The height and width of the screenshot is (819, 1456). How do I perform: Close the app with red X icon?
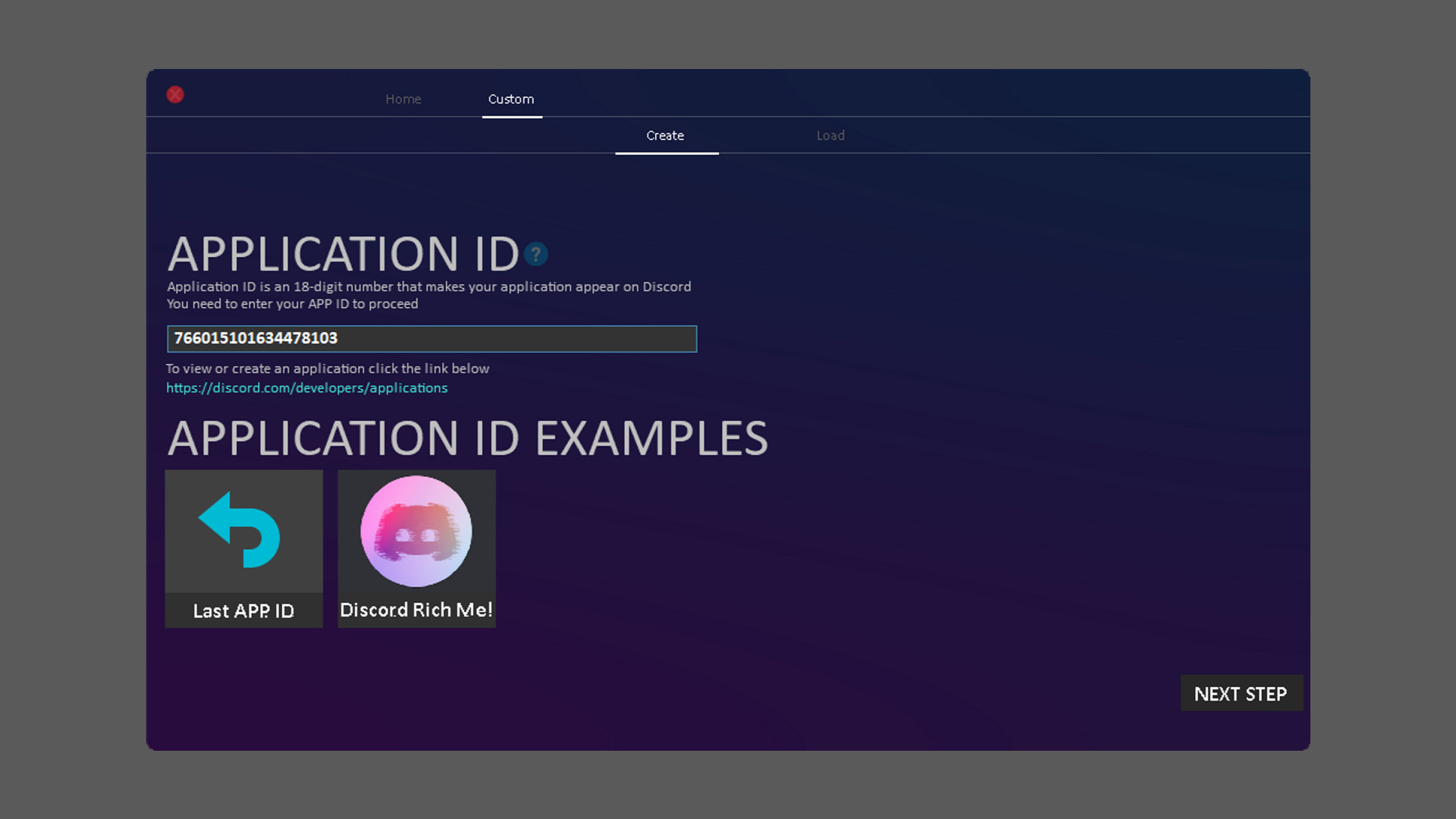[175, 95]
